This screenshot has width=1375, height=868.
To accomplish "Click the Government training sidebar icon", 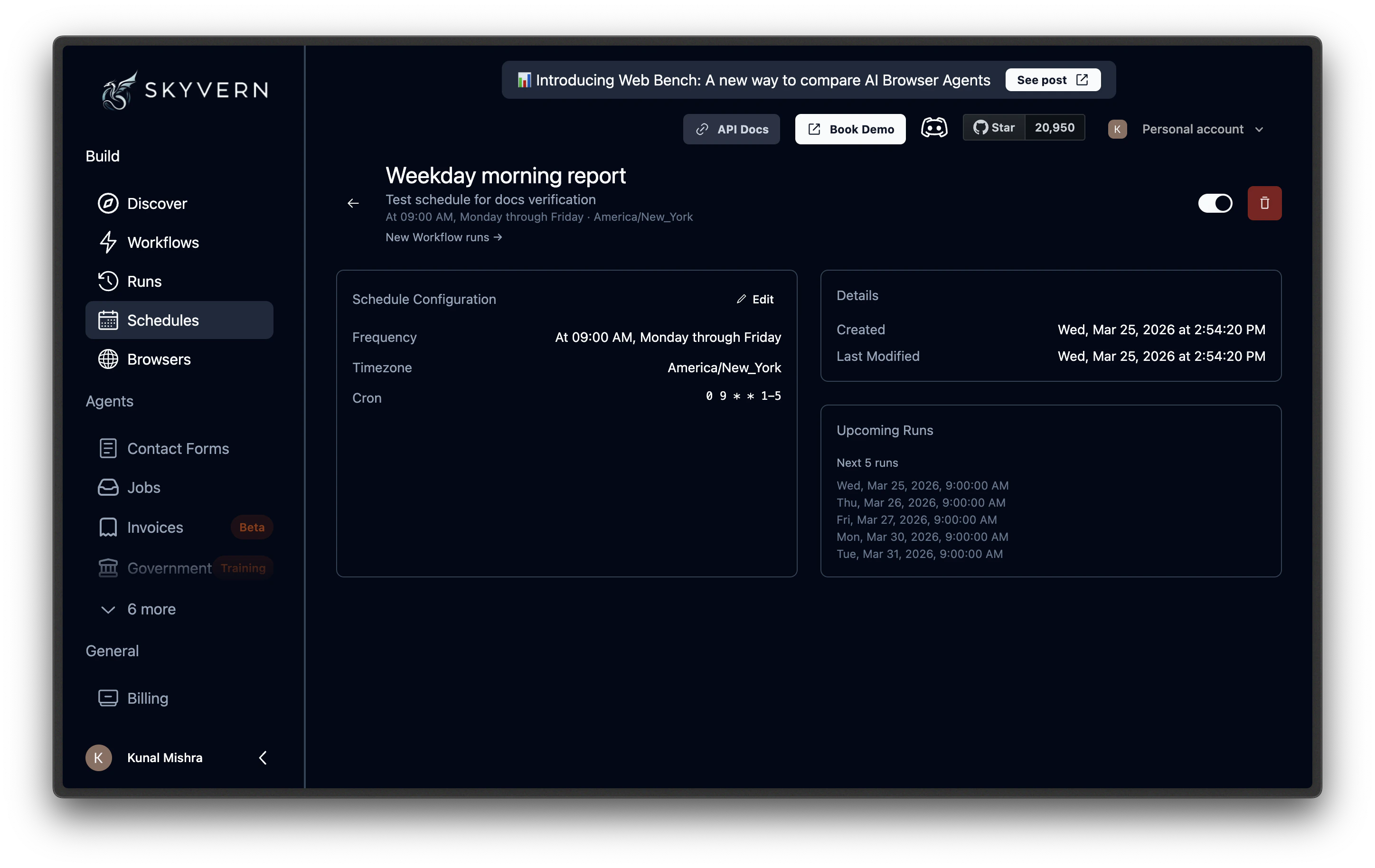I will pos(109,567).
